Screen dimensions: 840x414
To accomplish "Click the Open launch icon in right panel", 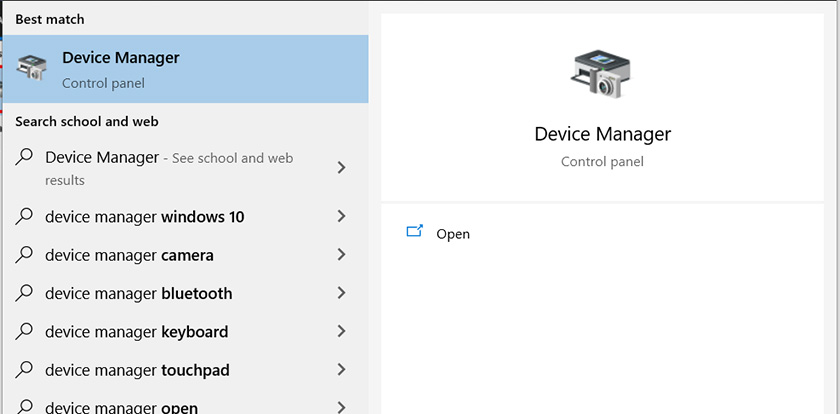I will [415, 232].
